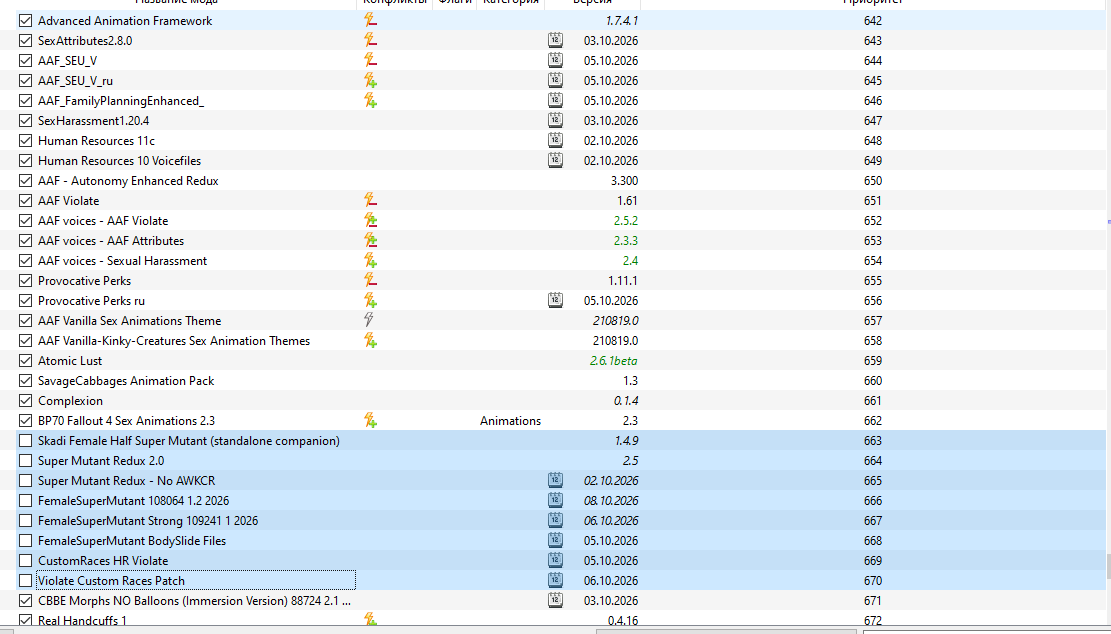The image size is (1111, 634).
Task: Click the conflict icon for Provocative Perks 1.11.1
Action: (x=370, y=281)
